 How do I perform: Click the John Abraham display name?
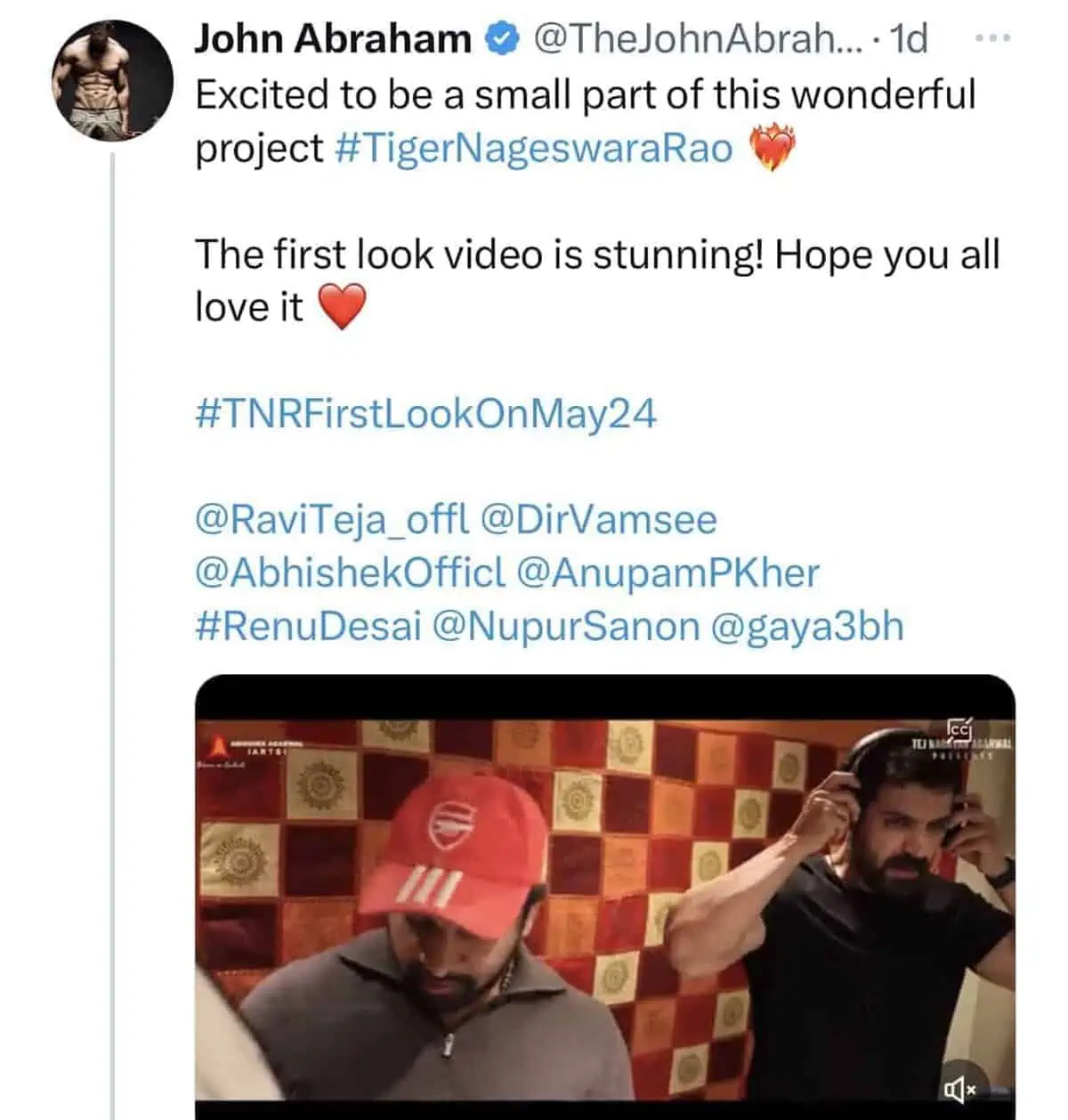click(x=333, y=39)
